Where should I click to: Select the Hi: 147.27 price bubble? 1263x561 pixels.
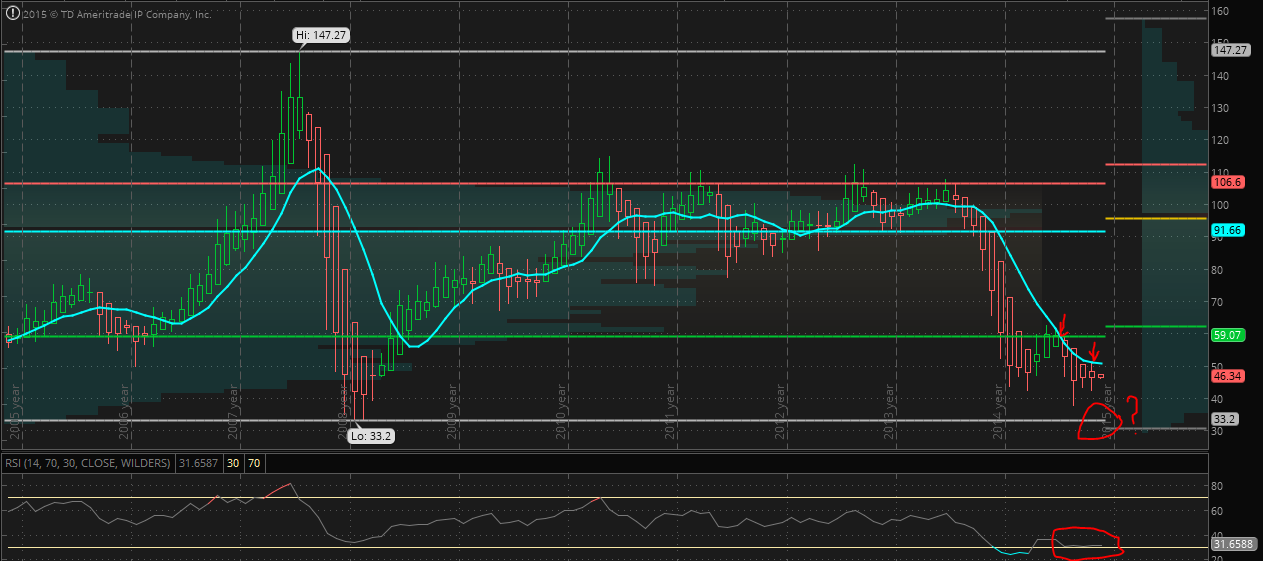click(320, 35)
